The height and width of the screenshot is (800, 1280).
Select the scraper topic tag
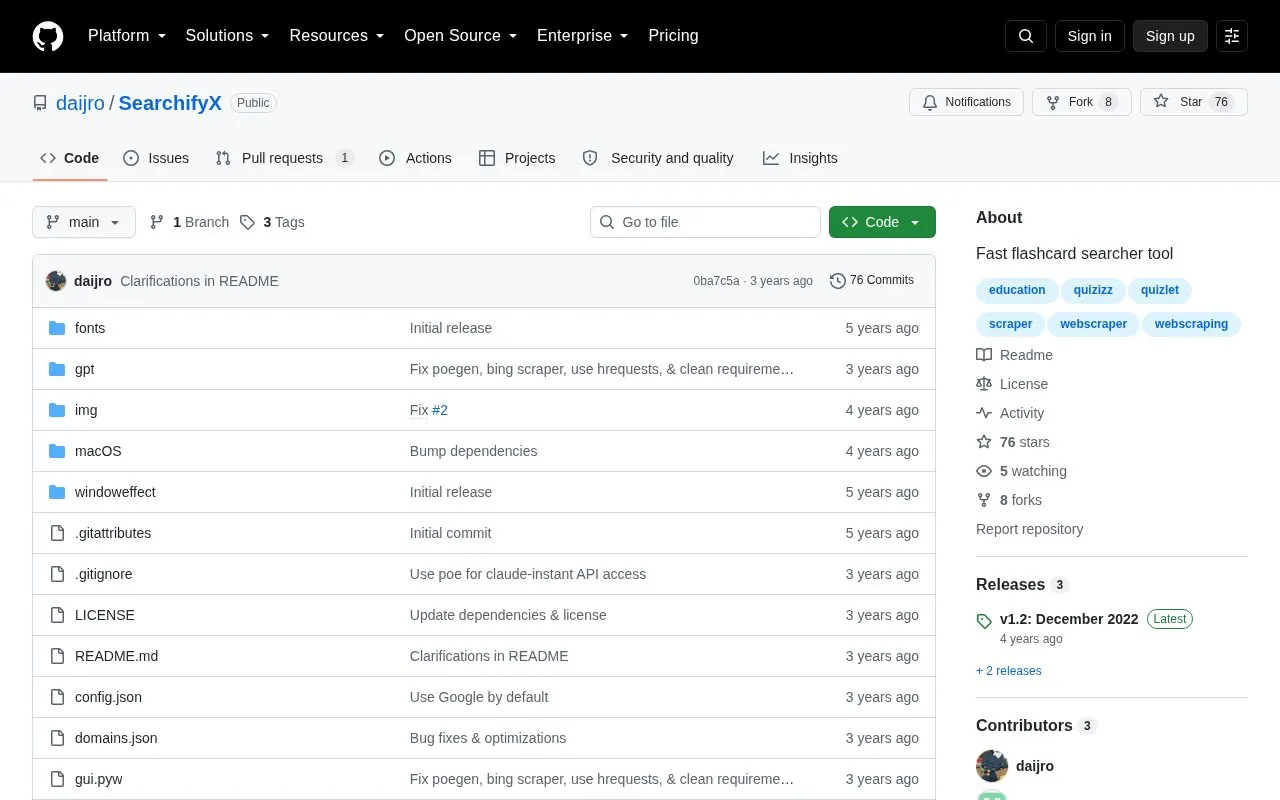[1010, 324]
